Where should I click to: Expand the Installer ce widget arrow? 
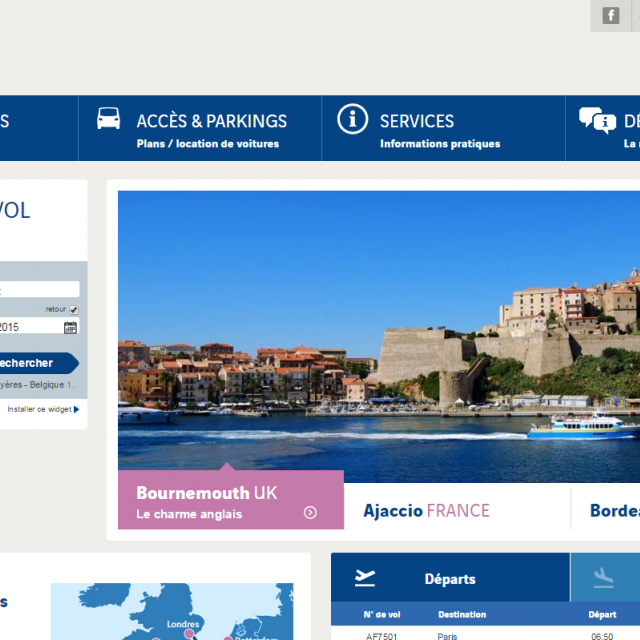[76, 409]
